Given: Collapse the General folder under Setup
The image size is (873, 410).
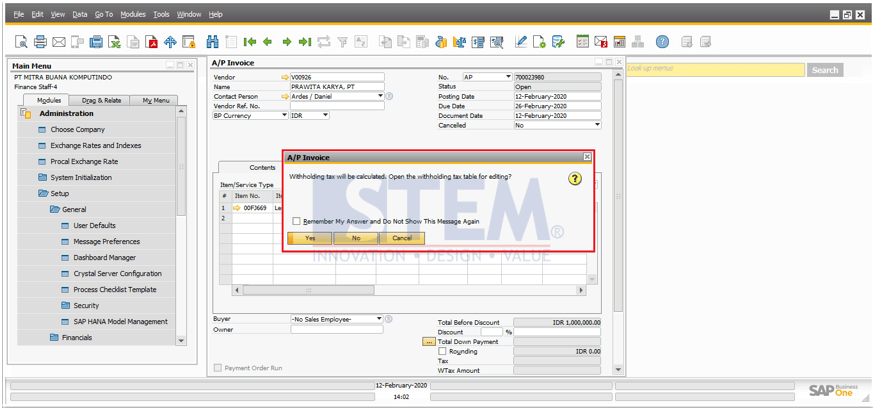Looking at the screenshot, I should [x=55, y=209].
